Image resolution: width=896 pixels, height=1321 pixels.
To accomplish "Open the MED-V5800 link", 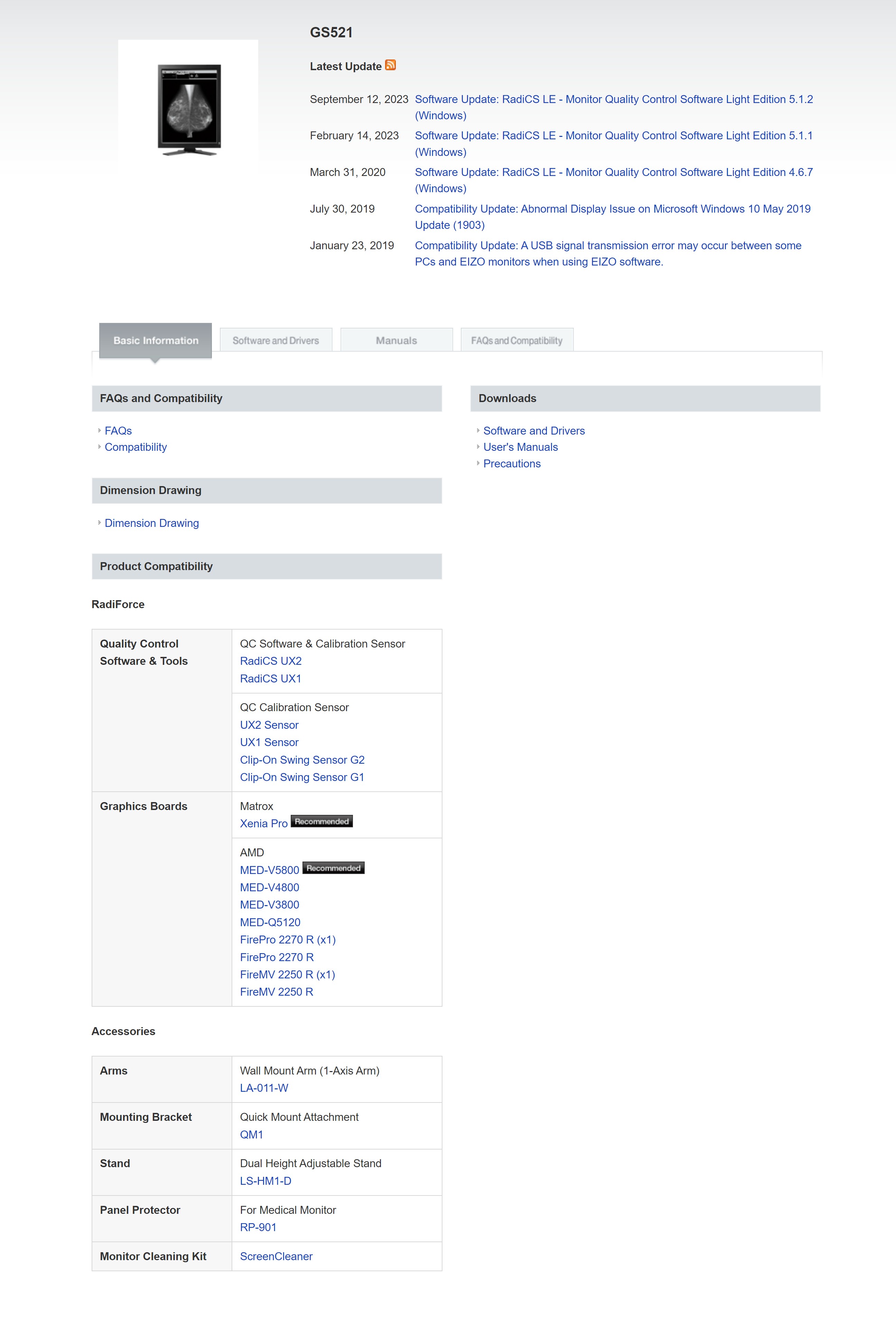I will (x=269, y=870).
